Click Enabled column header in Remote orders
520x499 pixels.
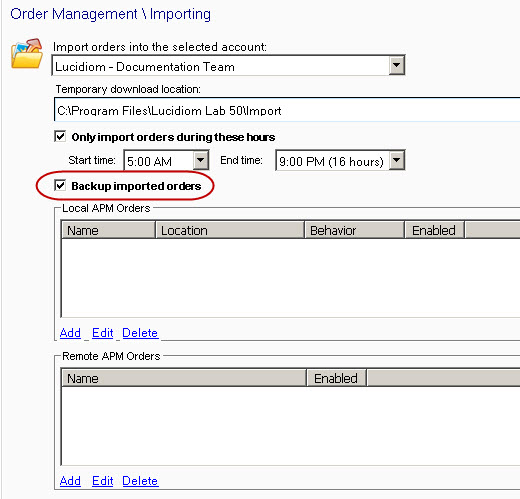coord(336,378)
